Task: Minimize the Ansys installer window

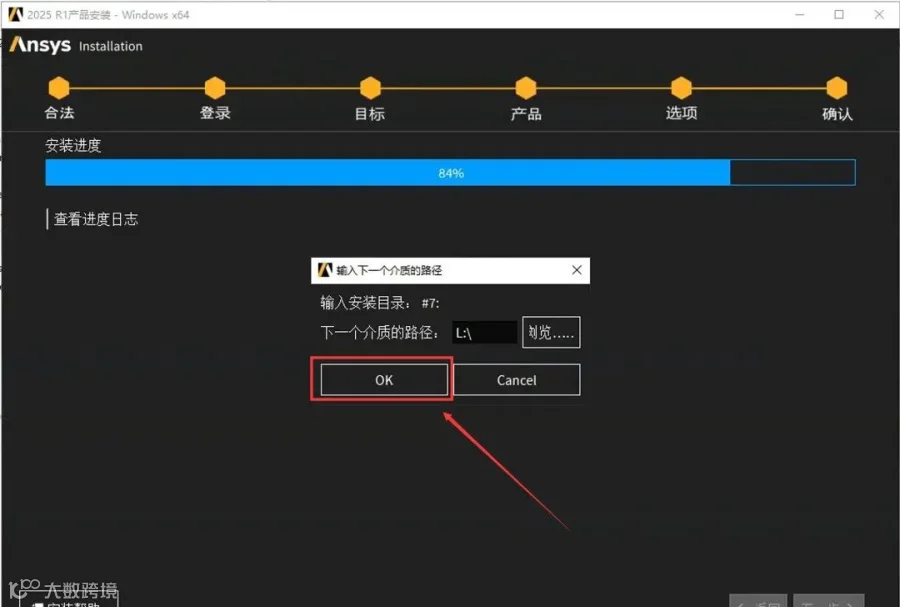Action: pos(800,14)
